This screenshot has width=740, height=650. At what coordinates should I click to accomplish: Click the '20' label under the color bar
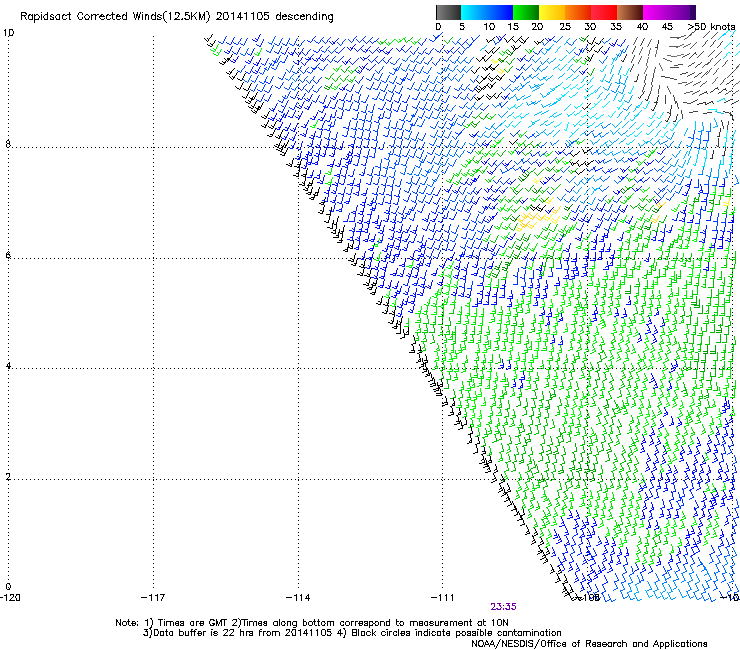click(x=537, y=27)
